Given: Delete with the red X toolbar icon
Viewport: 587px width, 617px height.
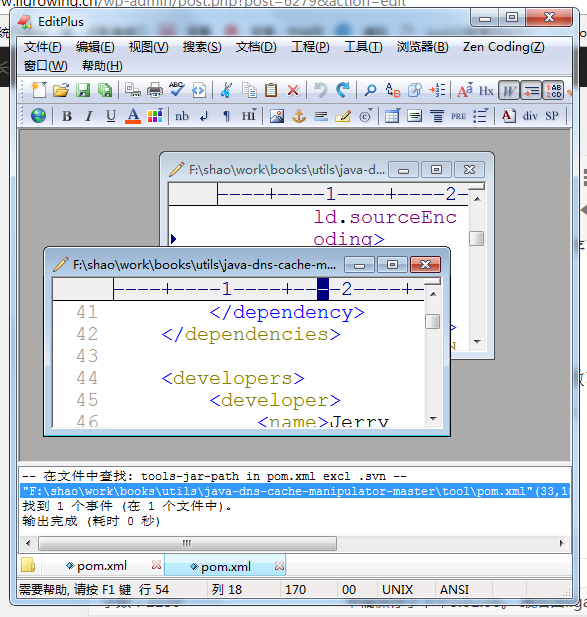Looking at the screenshot, I should tap(293, 91).
